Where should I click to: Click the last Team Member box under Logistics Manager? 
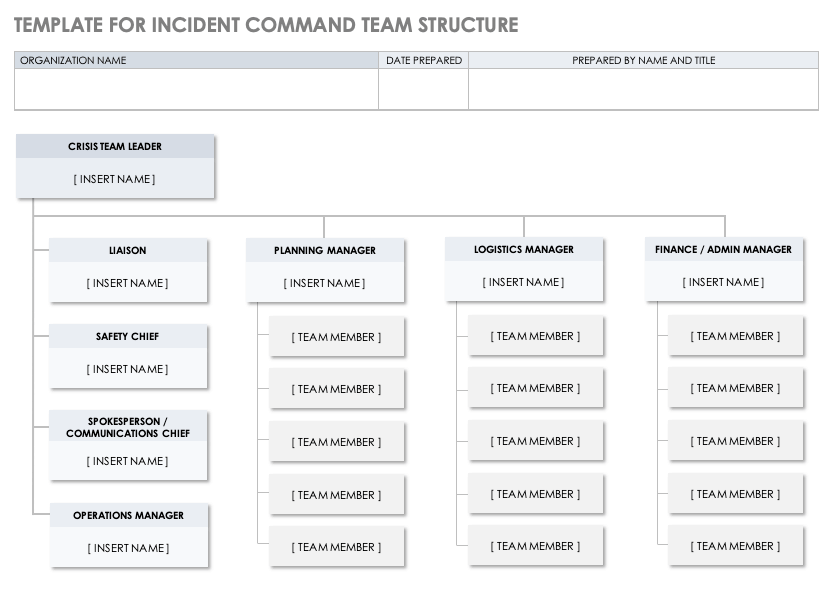point(535,547)
